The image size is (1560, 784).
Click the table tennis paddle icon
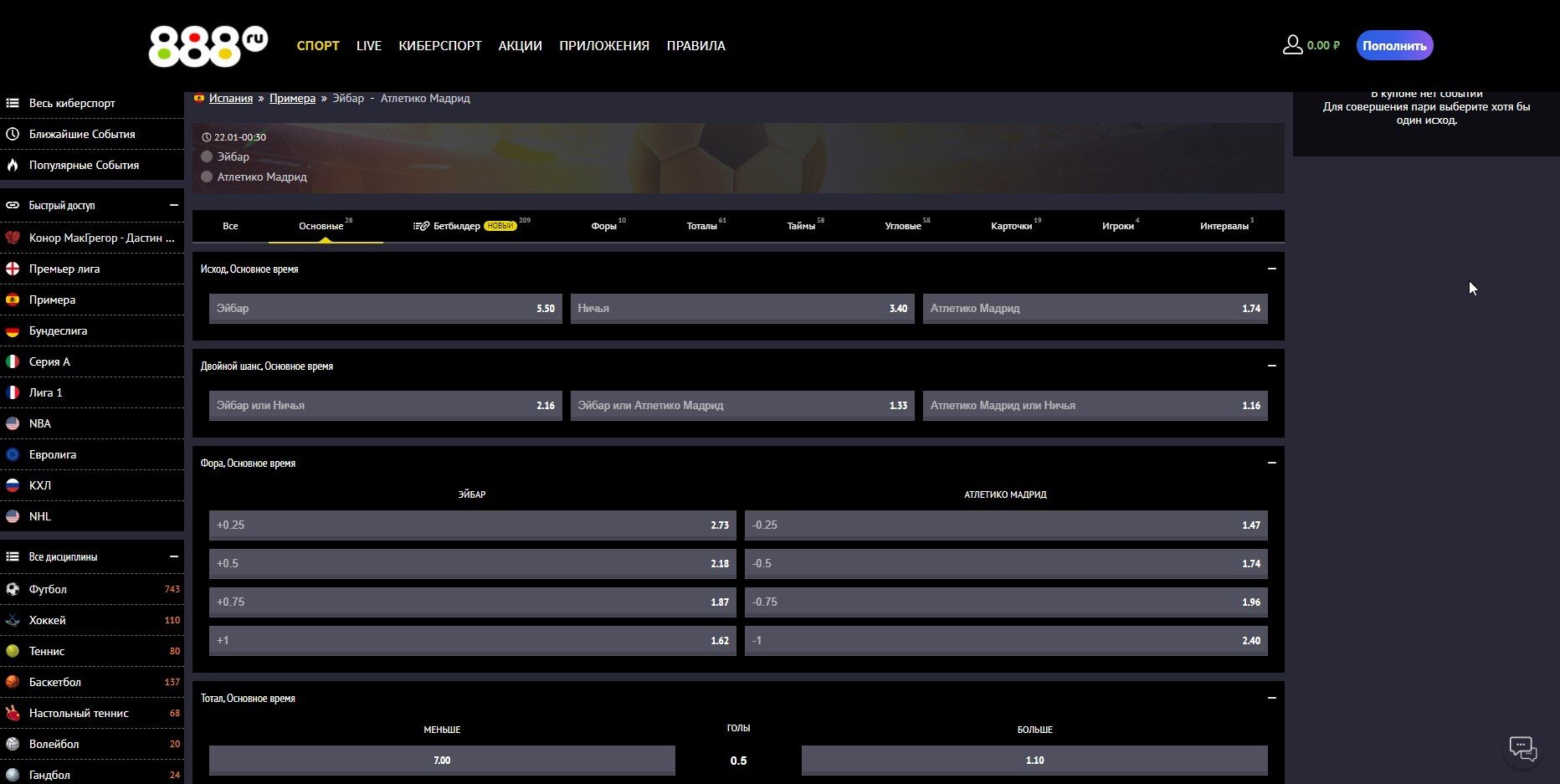click(x=13, y=713)
